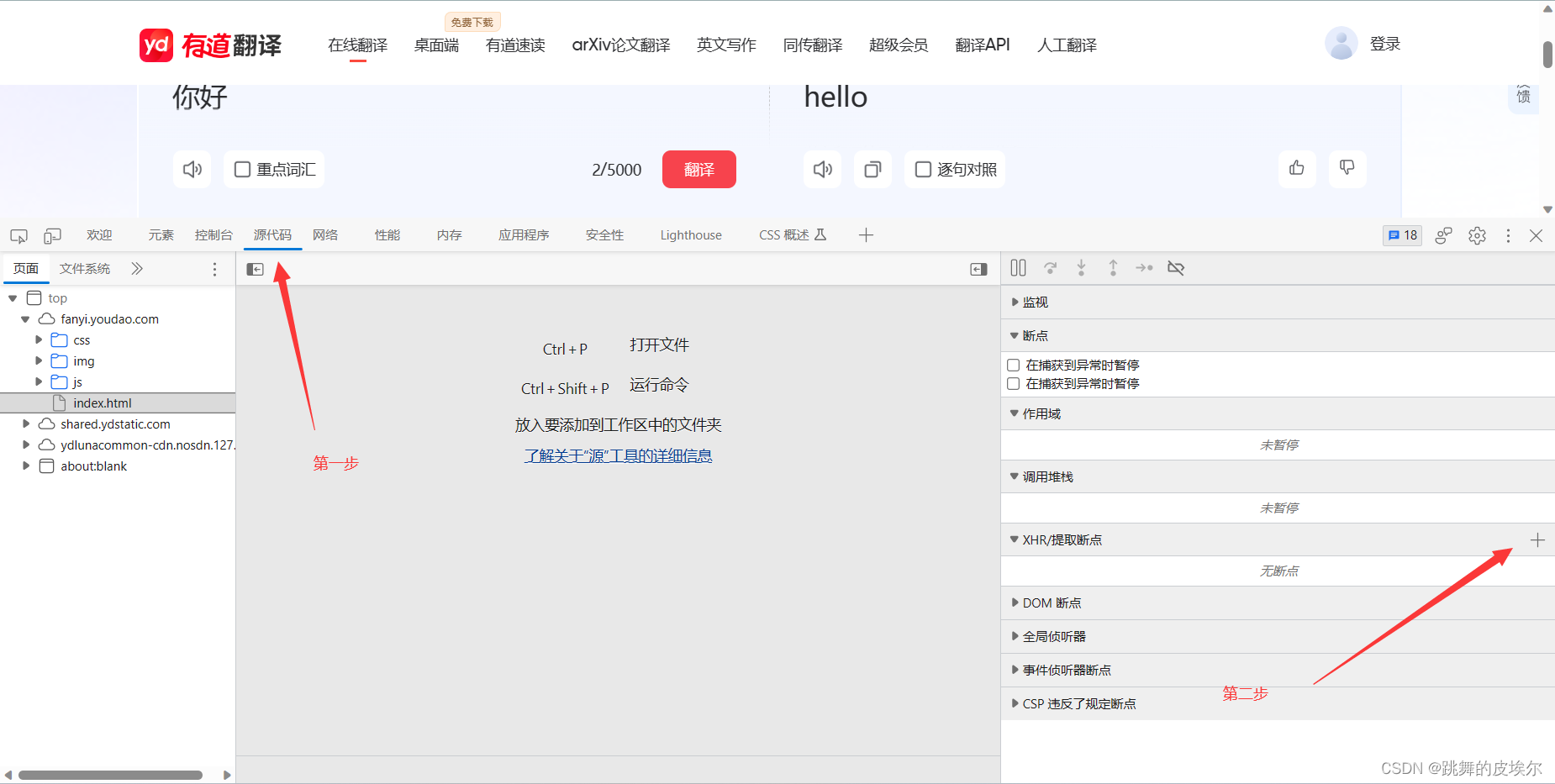The height and width of the screenshot is (784, 1555).
Task: Enable first 在捕获到异常时暂停 checkbox
Action: pos(1014,365)
